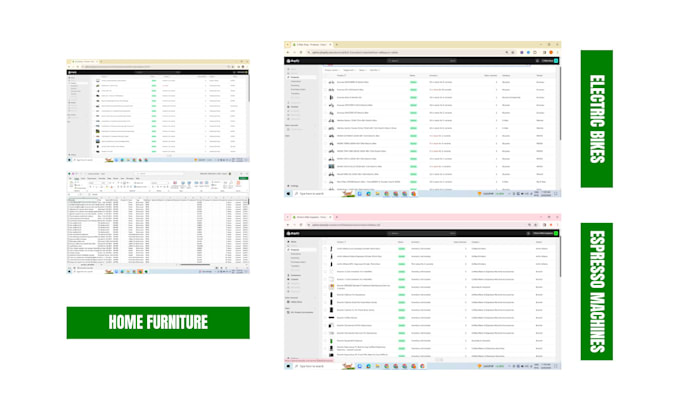
Task: Reload page in Electric Bikes browser
Action: pos(301,52)
